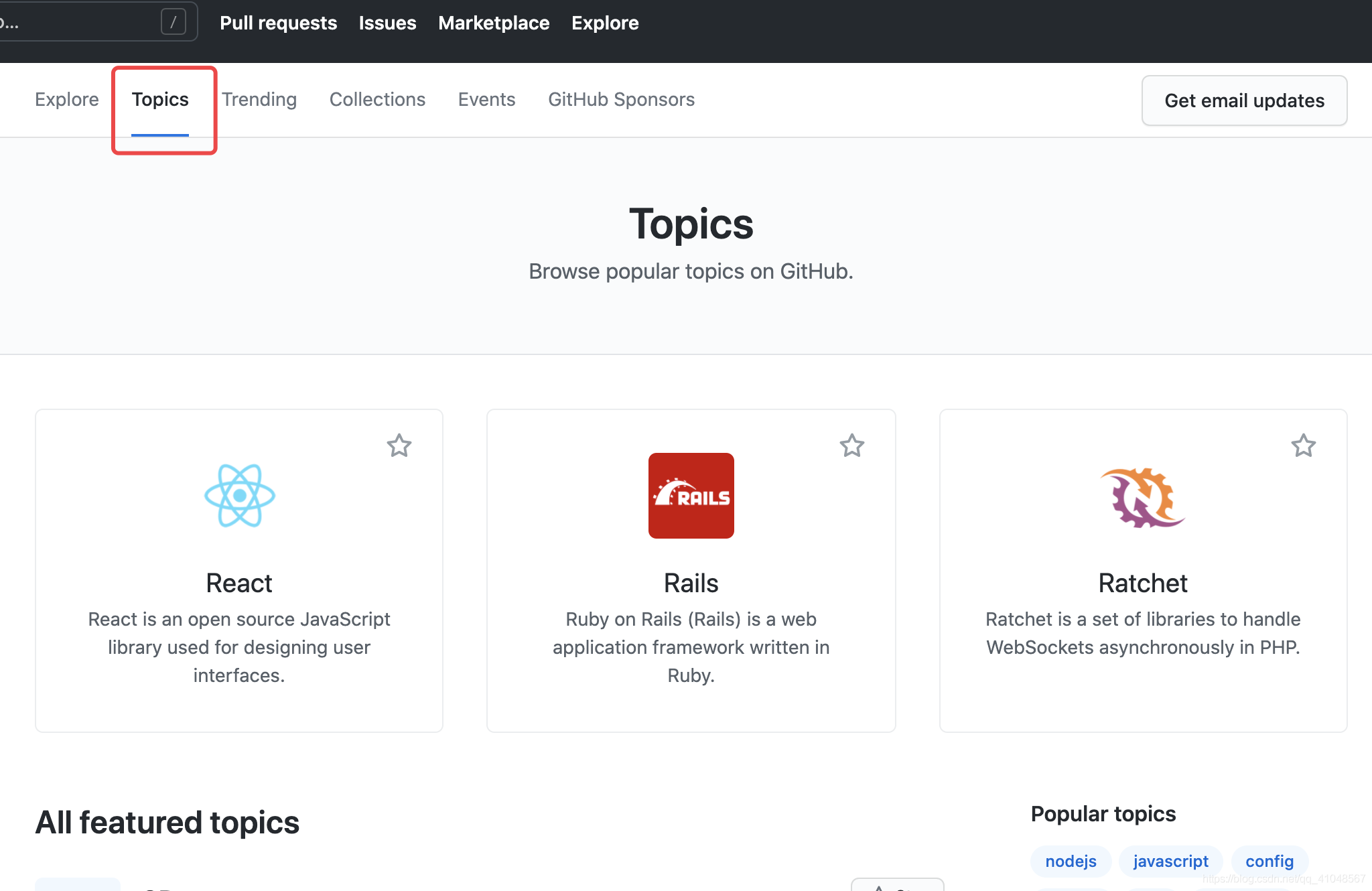Image resolution: width=1372 pixels, height=891 pixels.
Task: Open Explore in the dark top bar
Action: [x=605, y=23]
